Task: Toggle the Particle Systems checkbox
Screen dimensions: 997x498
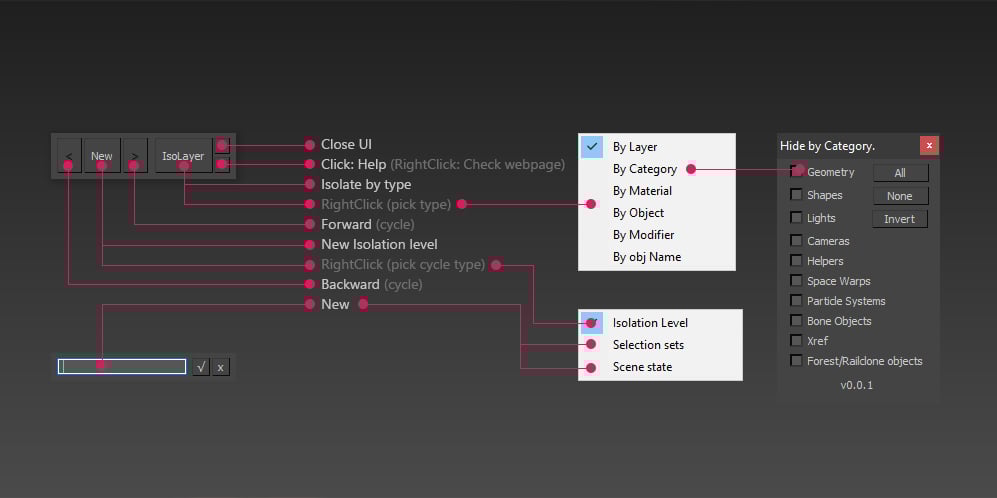Action: pos(796,300)
